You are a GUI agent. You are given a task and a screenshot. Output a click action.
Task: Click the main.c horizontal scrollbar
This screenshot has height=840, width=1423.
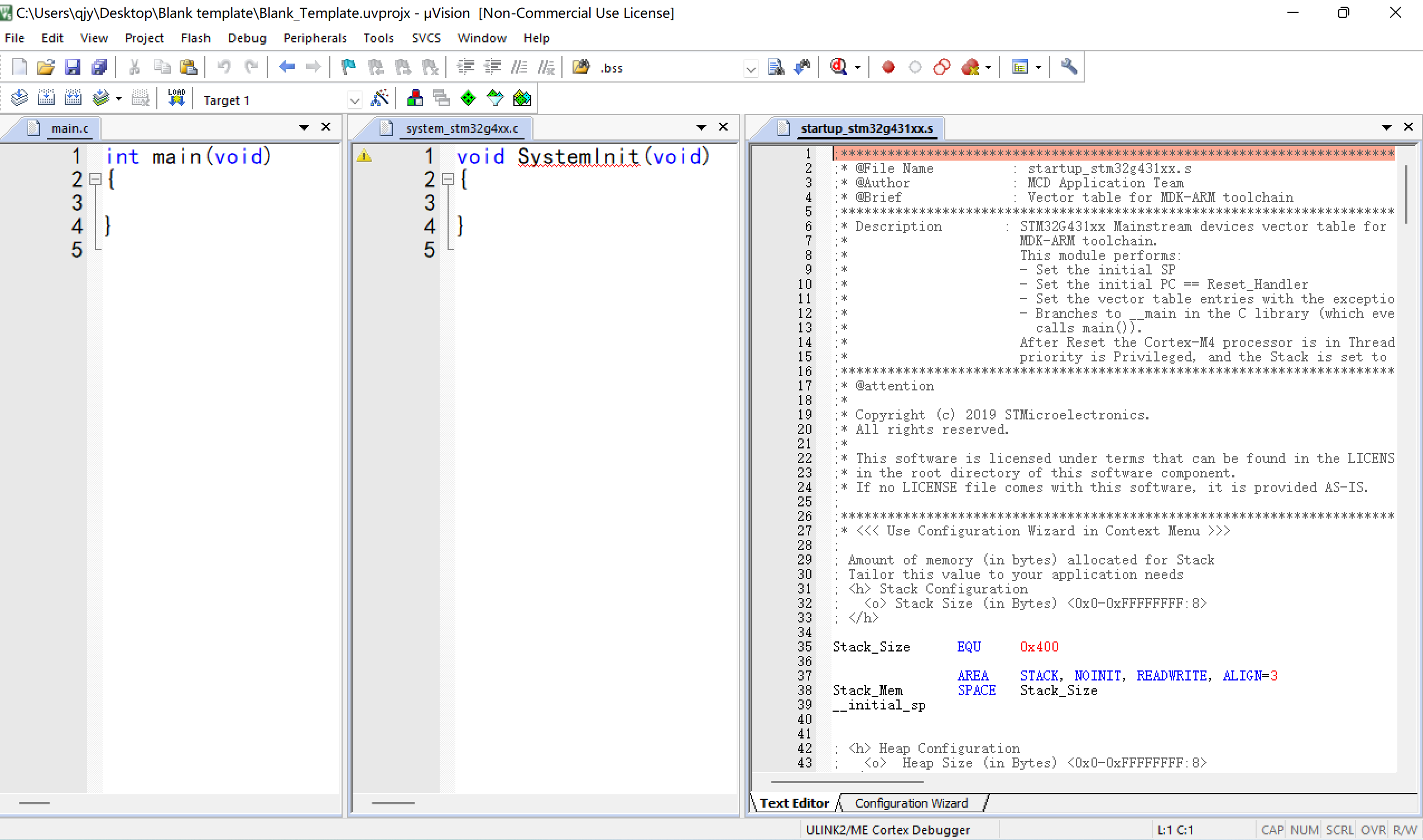tap(35, 803)
